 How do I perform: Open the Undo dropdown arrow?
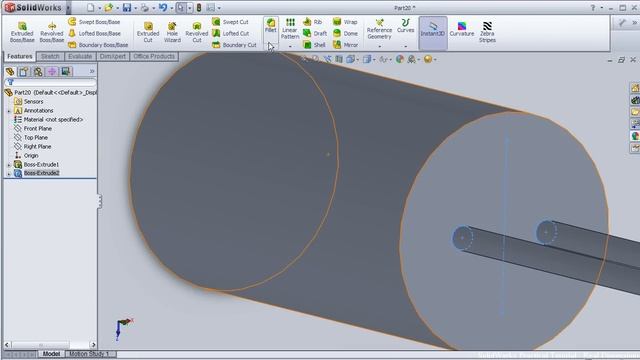click(171, 8)
